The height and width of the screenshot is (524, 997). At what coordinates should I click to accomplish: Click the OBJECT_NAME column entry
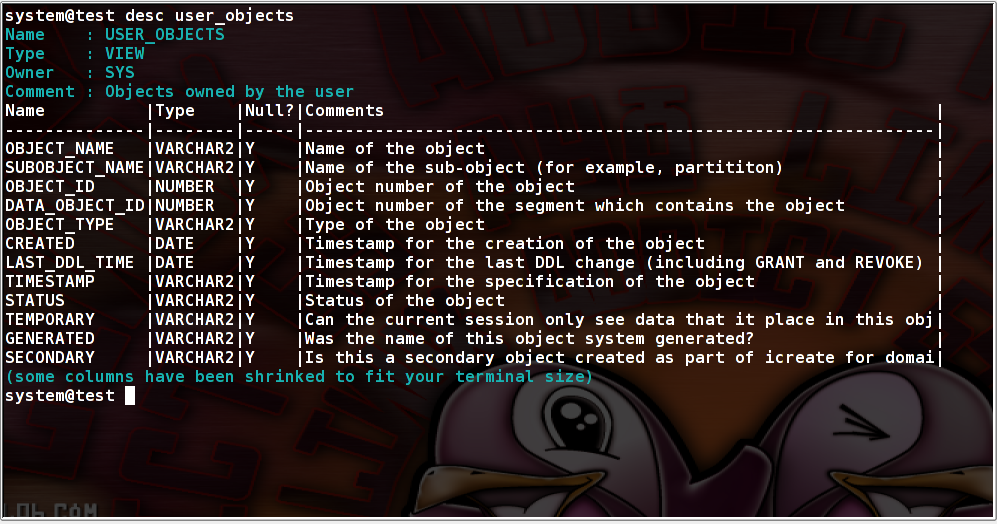pos(60,149)
